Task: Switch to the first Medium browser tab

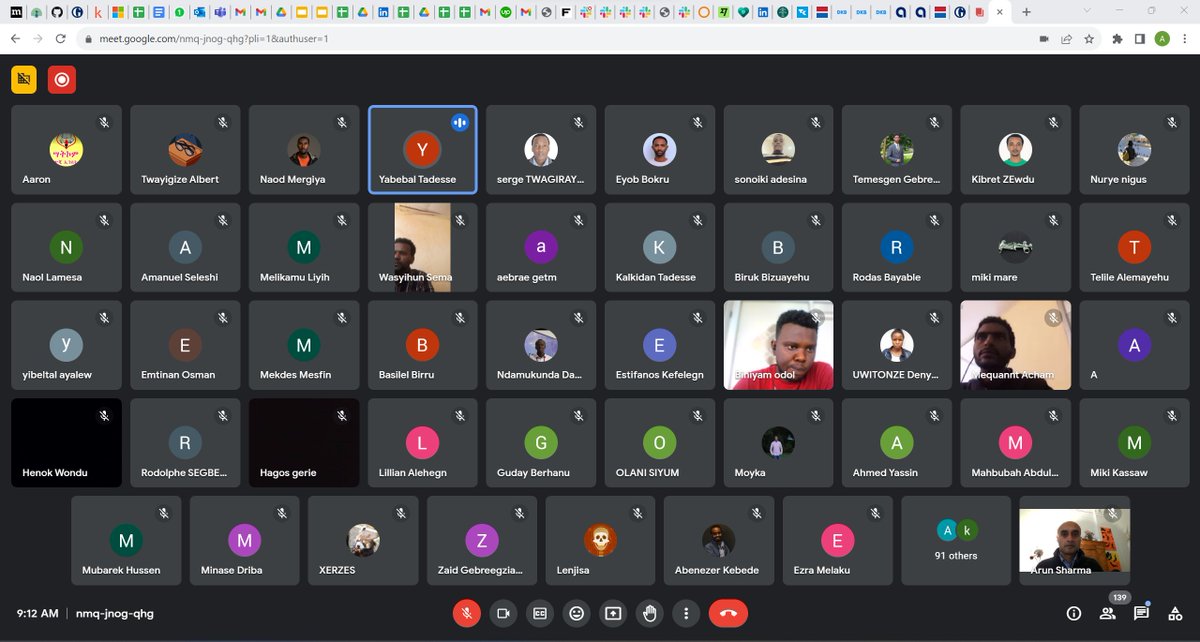Action: coord(14,12)
